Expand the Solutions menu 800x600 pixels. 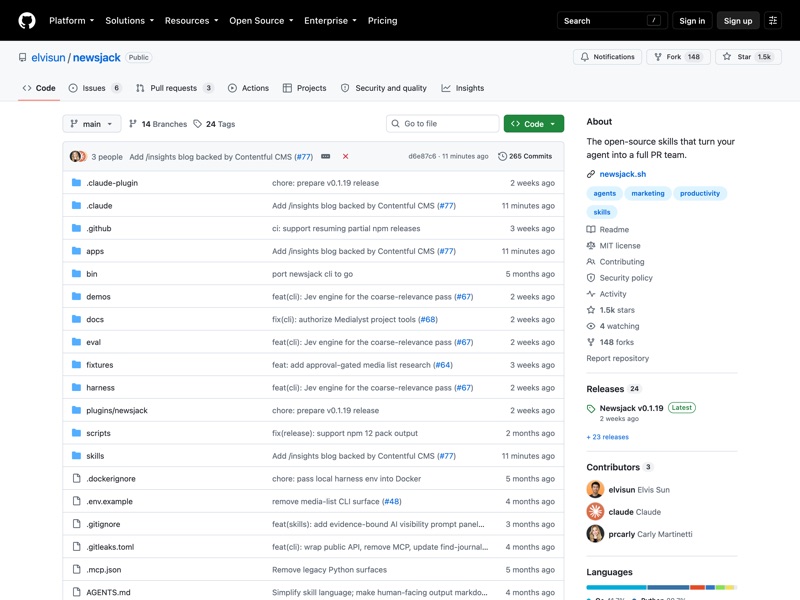[x=130, y=20]
